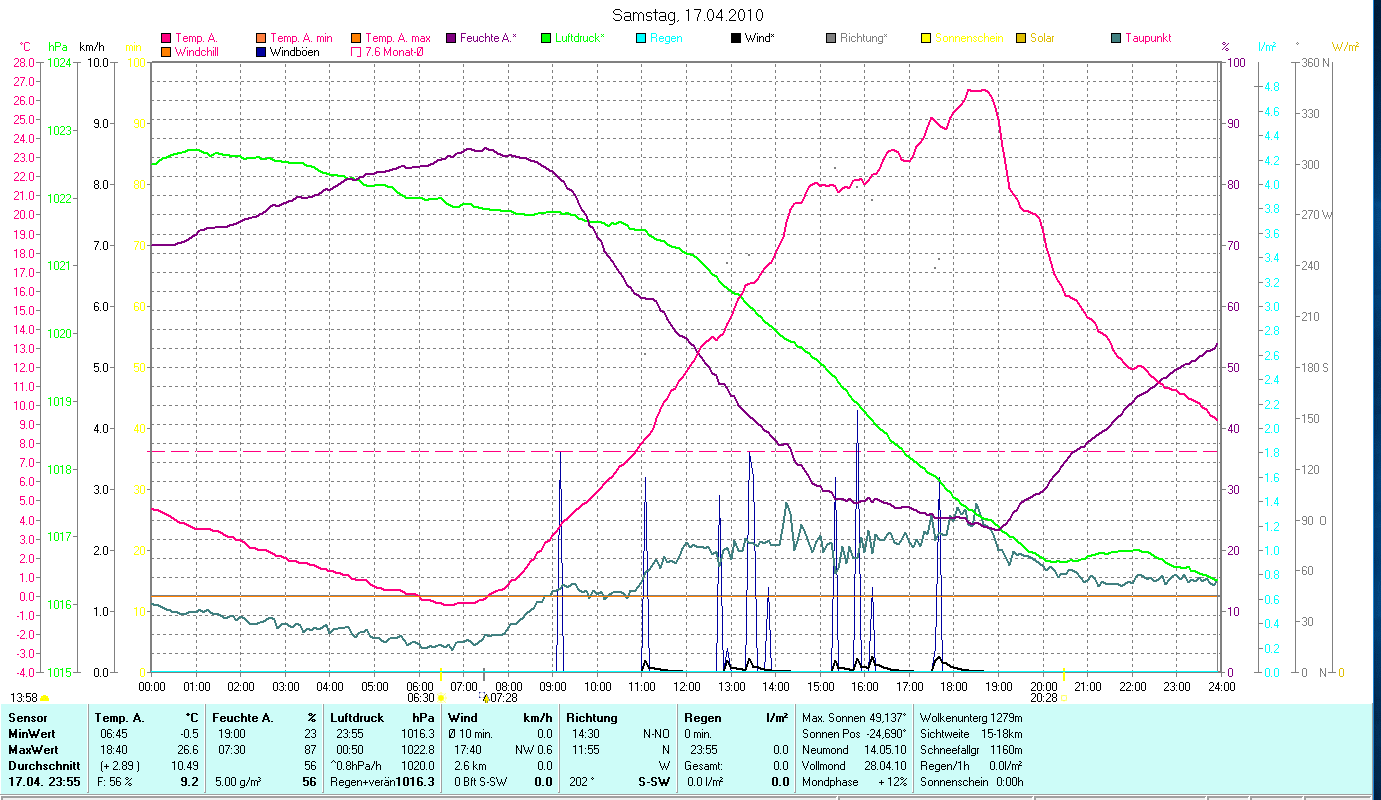Click the gray Richtung legend square
This screenshot has height=800, width=1381.
tap(831, 38)
